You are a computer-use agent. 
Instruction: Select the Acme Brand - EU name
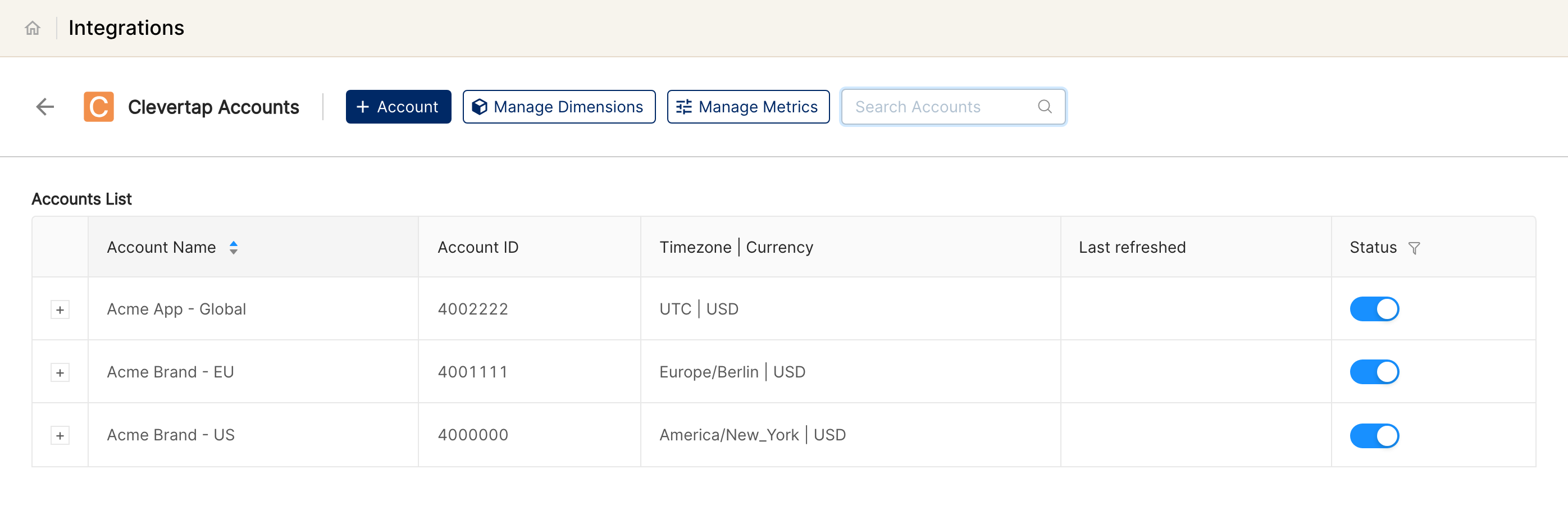point(170,372)
